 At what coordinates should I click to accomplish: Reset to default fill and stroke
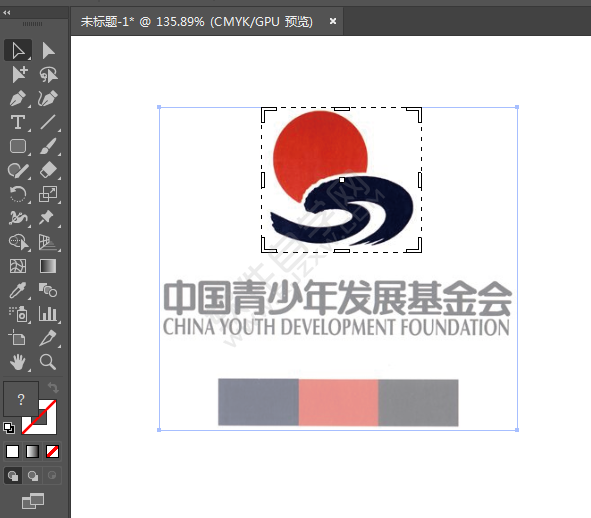[9, 428]
